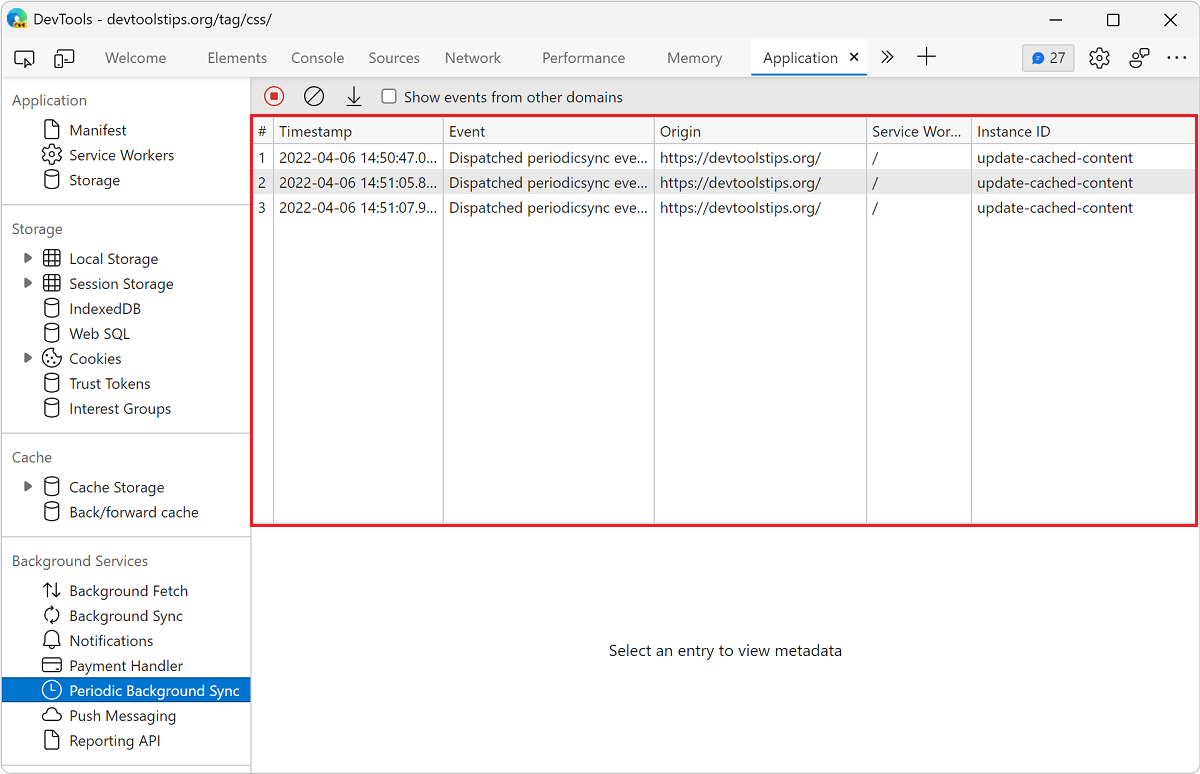Expand Cache Storage in the sidebar
Image resolution: width=1200 pixels, height=774 pixels.
pyautogui.click(x=28, y=487)
